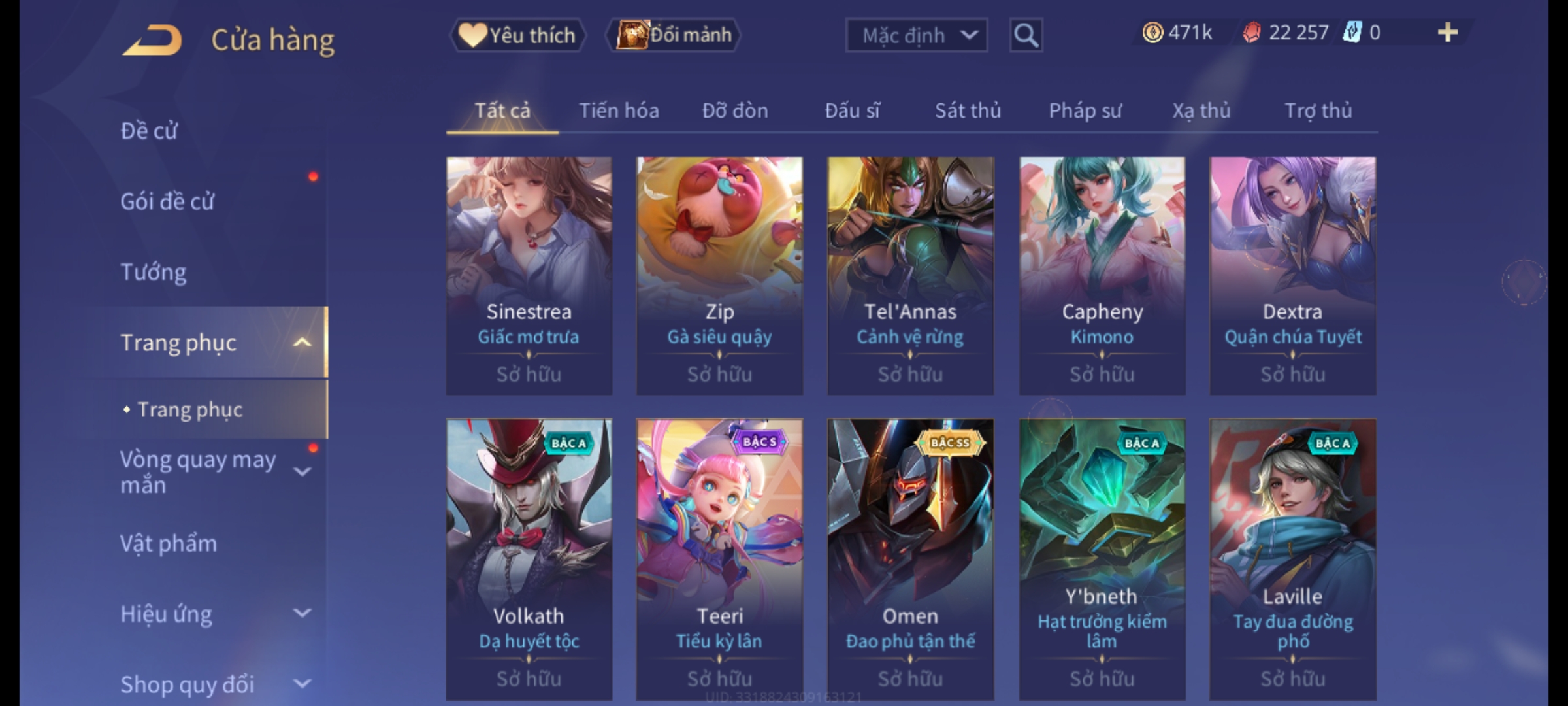Click the gold coin icon showing 471k

coord(1152,33)
